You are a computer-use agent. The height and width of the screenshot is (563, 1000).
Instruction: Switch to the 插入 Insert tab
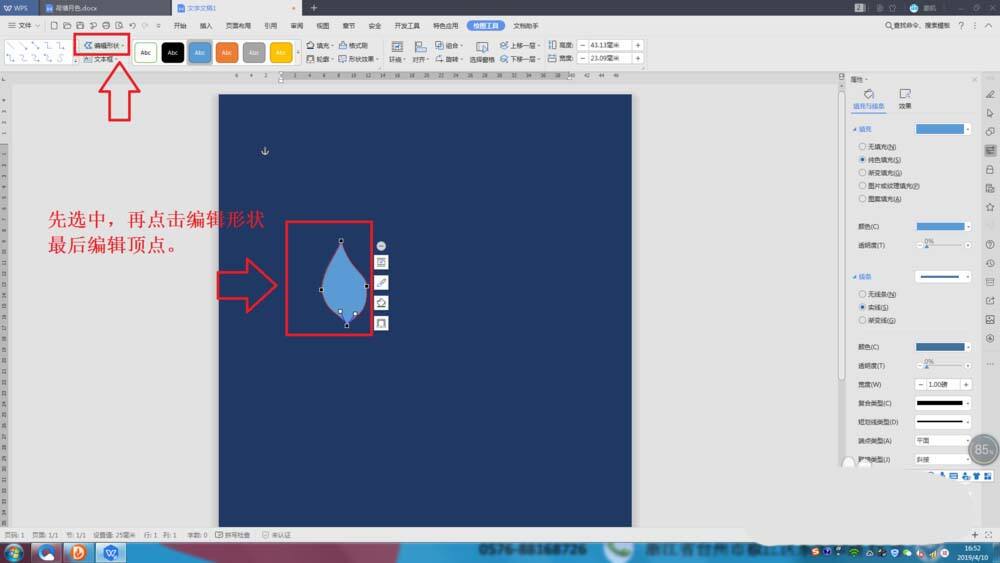click(x=206, y=25)
